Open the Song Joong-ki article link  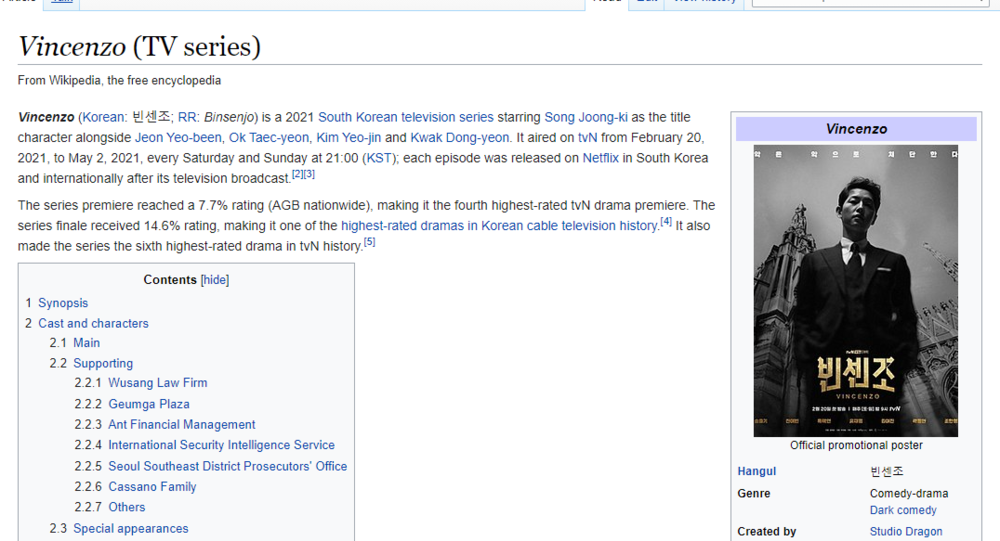click(x=586, y=117)
